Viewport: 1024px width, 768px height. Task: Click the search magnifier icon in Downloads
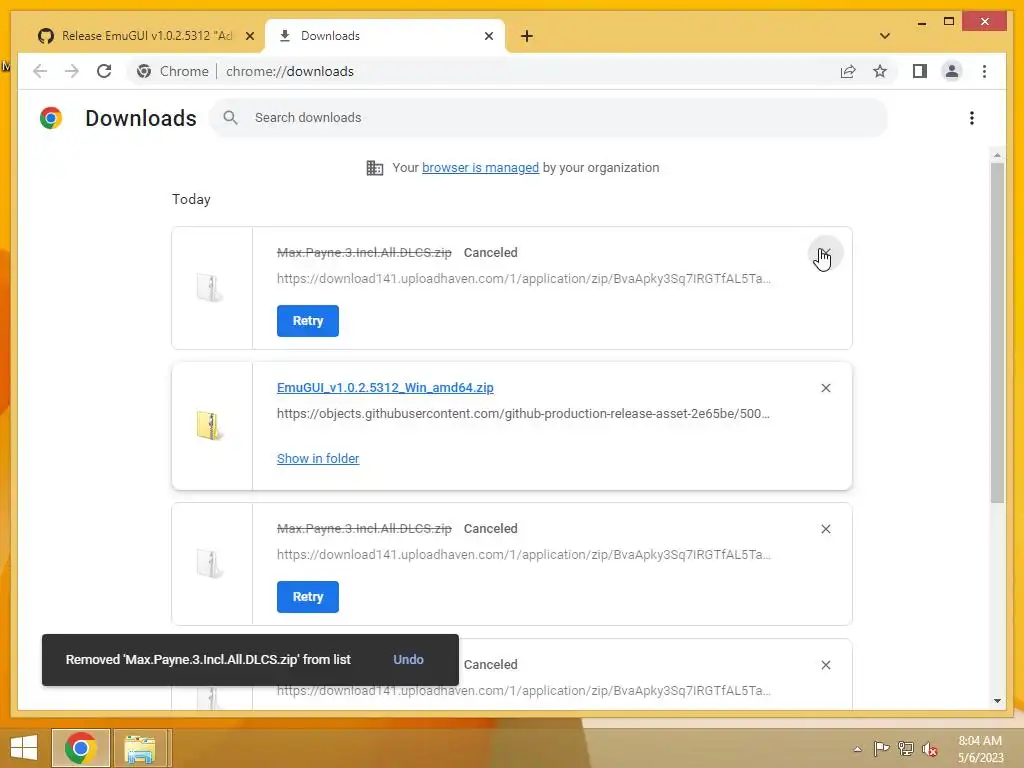coord(230,118)
